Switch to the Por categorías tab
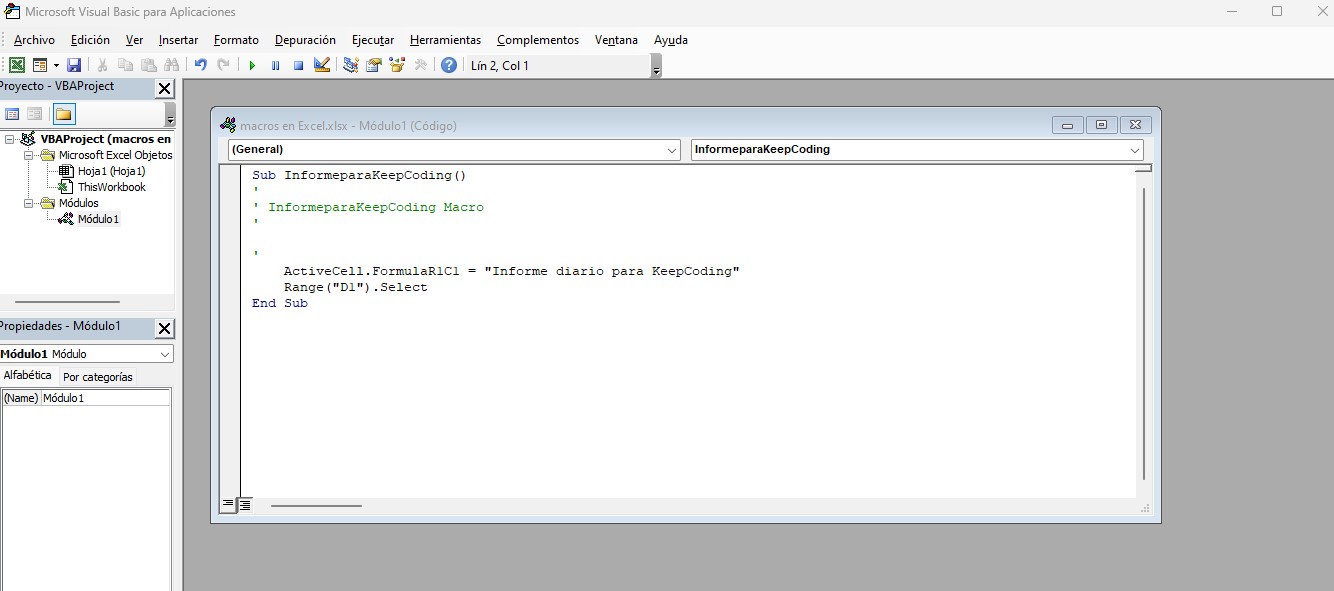The image size is (1334, 591). pyautogui.click(x=97, y=377)
